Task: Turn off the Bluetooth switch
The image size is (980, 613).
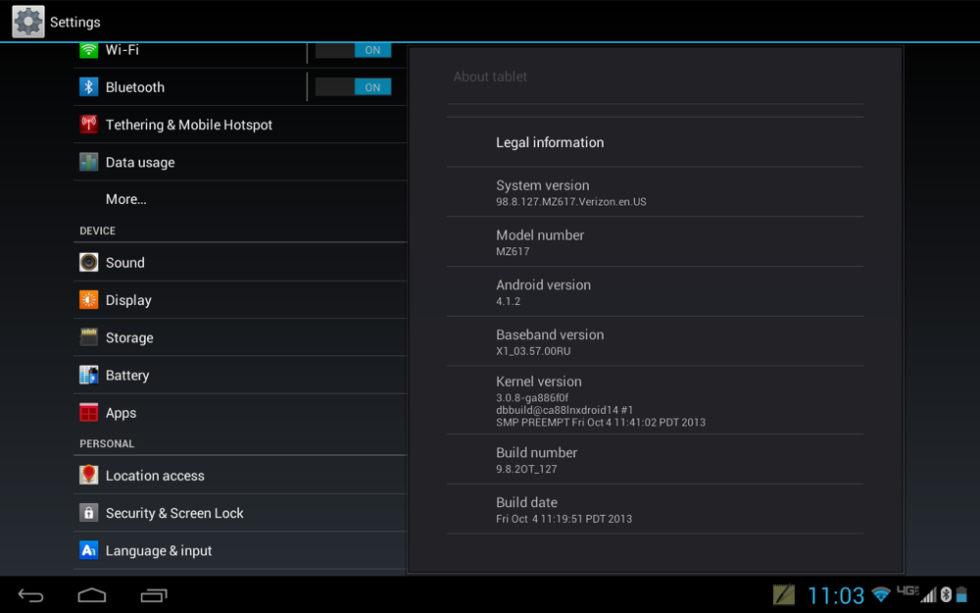Action: (353, 87)
